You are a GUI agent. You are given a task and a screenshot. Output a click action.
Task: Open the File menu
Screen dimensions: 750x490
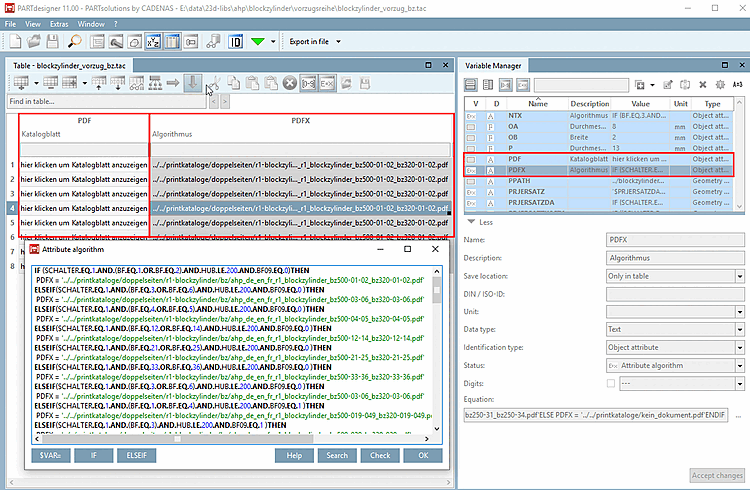click(x=11, y=24)
